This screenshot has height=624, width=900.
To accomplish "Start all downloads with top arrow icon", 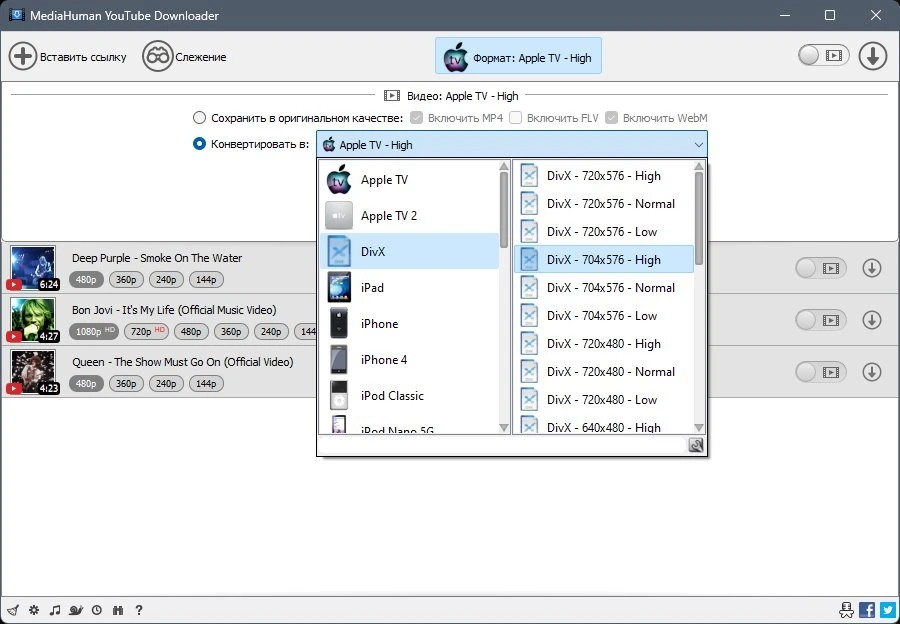I will click(872, 56).
